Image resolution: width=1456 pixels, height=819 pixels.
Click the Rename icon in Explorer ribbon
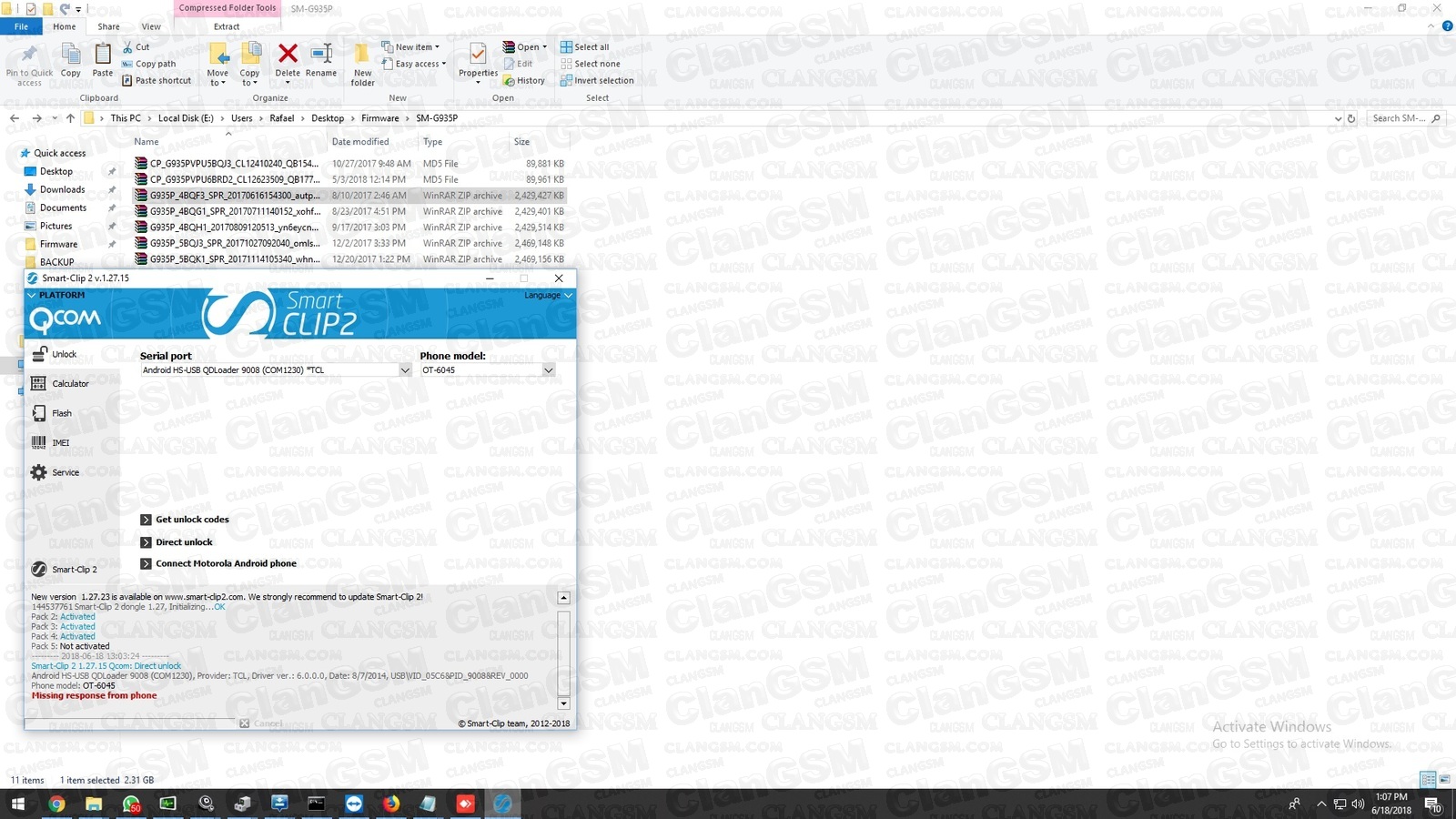coord(321,61)
